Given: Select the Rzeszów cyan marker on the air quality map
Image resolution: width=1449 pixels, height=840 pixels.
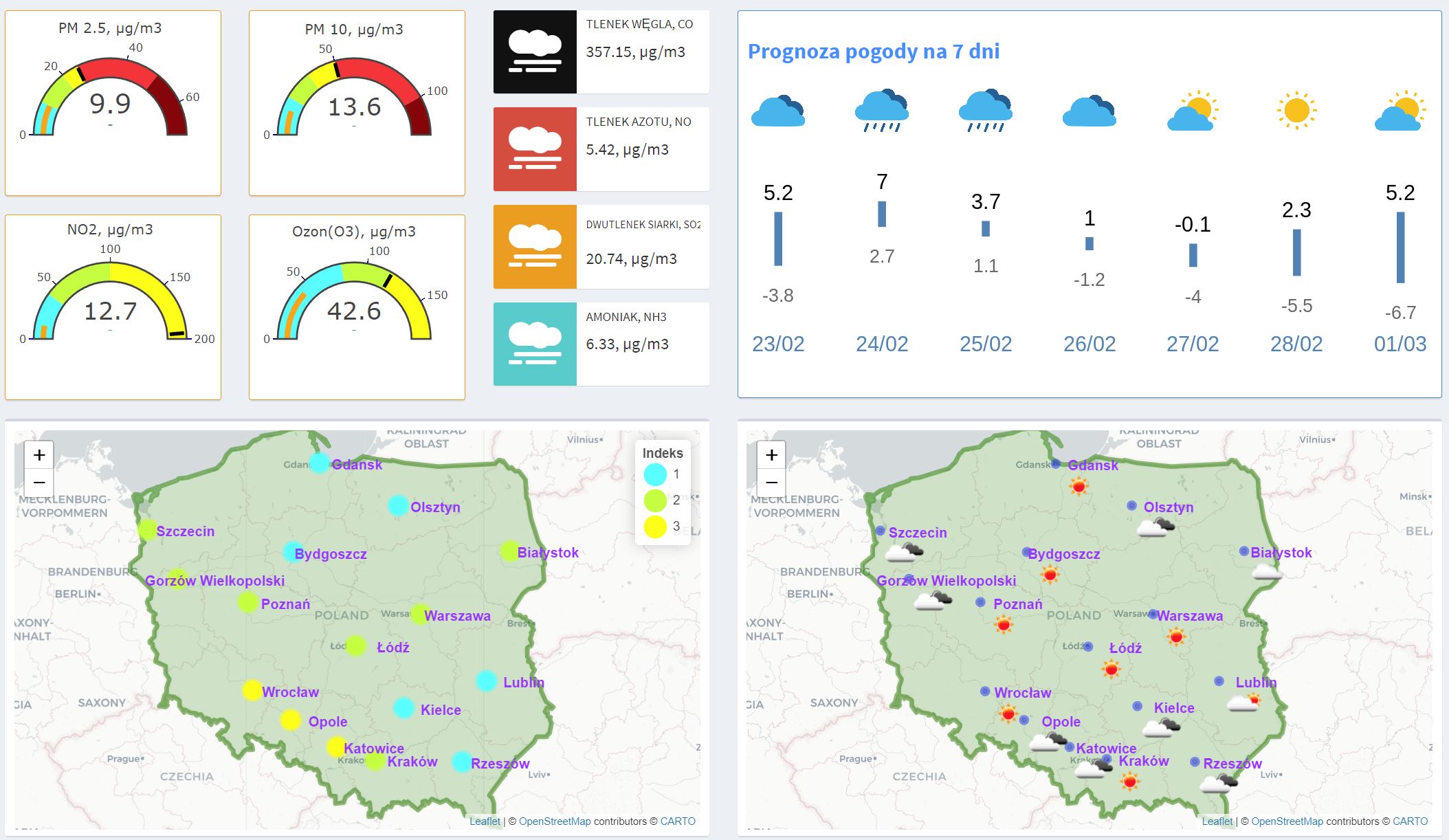Looking at the screenshot, I should [462, 762].
